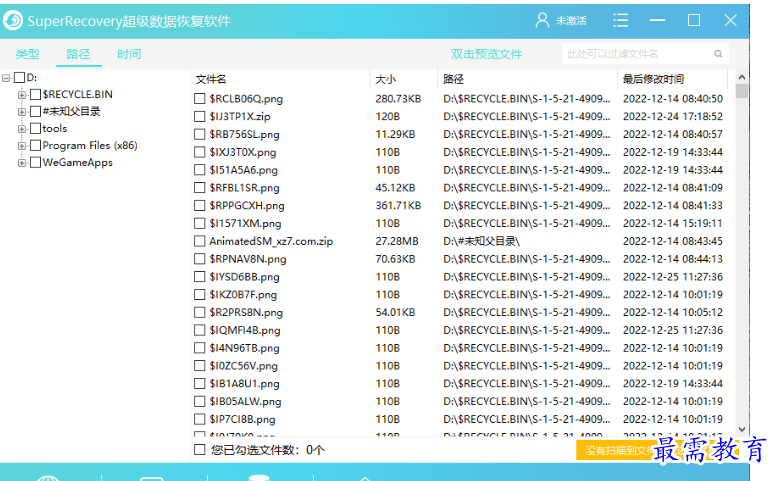775x481 pixels.
Task: Click the 27.28MB size cell
Action: click(x=397, y=241)
